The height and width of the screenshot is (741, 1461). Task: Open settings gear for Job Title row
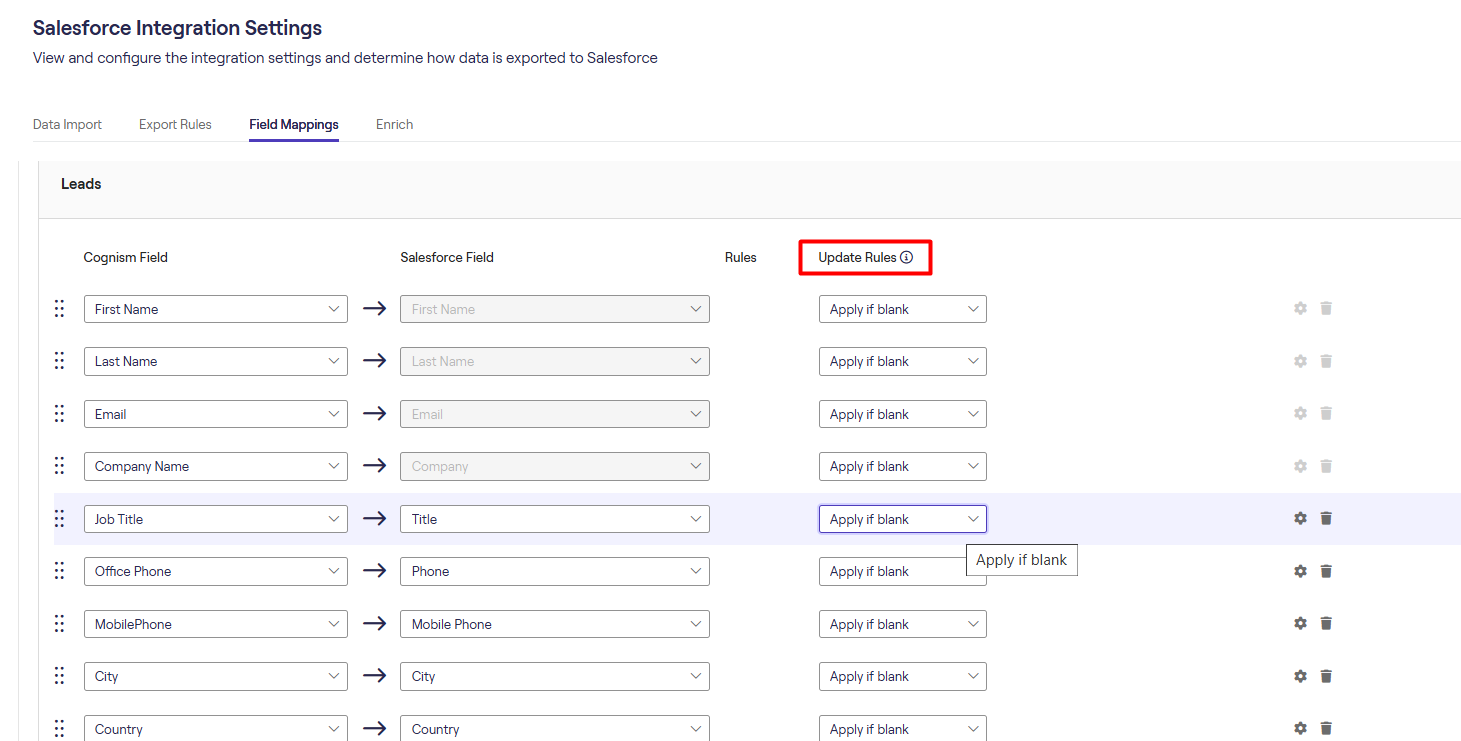1300,518
